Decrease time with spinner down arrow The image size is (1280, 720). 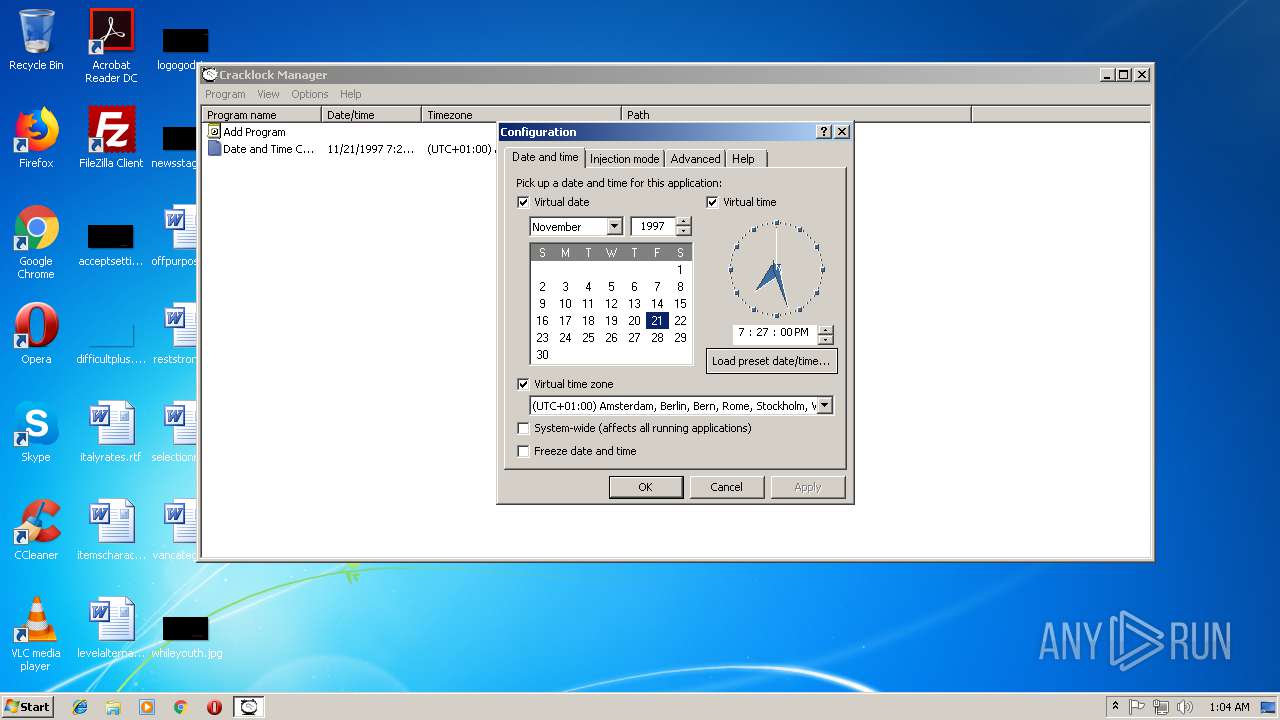pyautogui.click(x=825, y=338)
